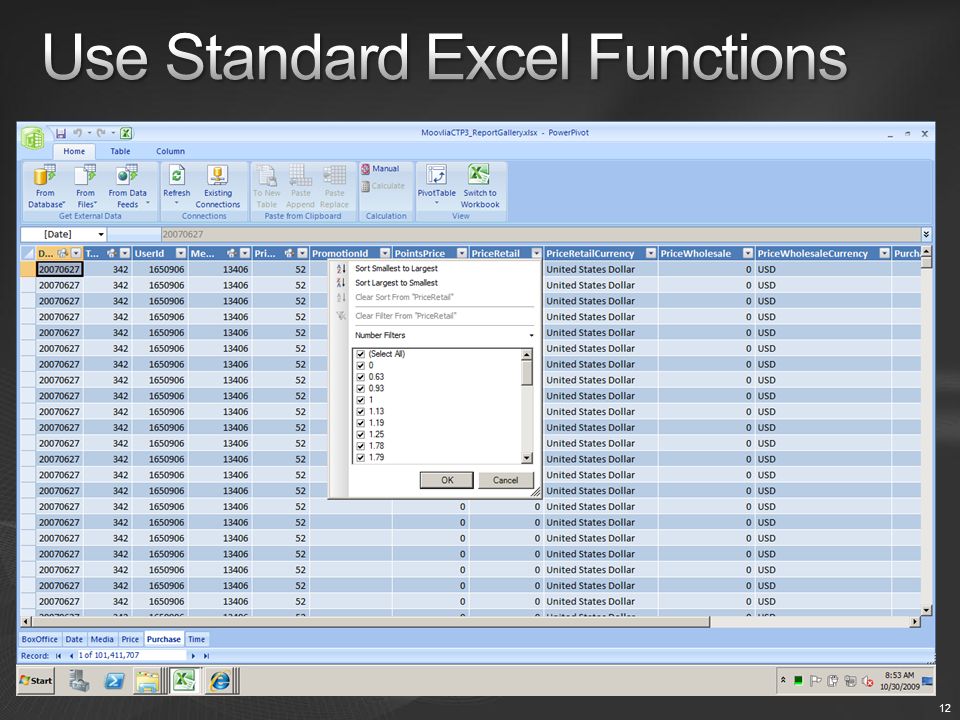Open the PriceWholesaleCurrency filter dropdown

pos(884,253)
